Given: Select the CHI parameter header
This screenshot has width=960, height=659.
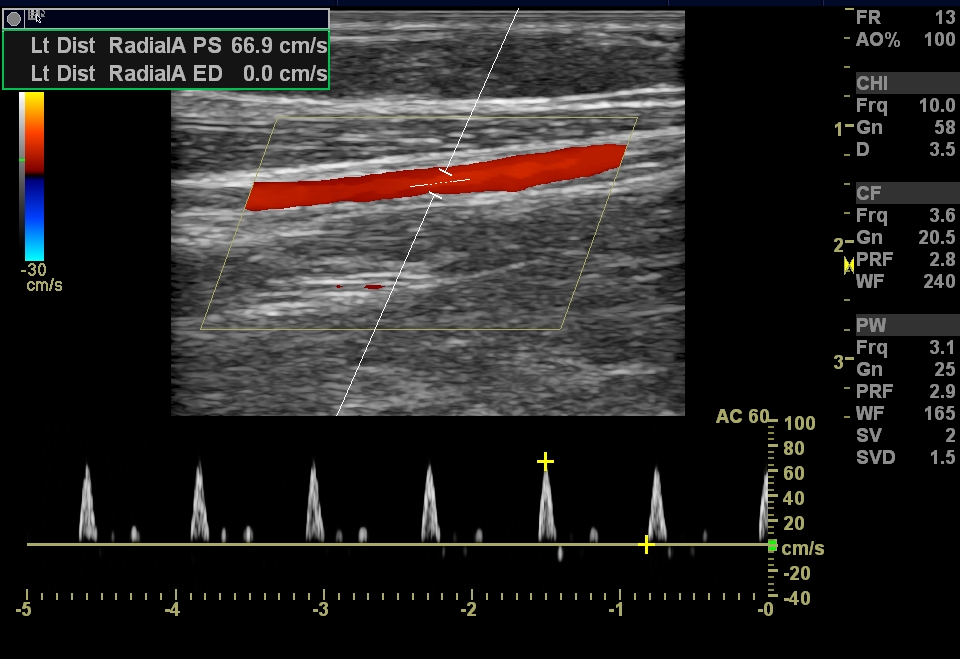Looking at the screenshot, I should coord(872,83).
